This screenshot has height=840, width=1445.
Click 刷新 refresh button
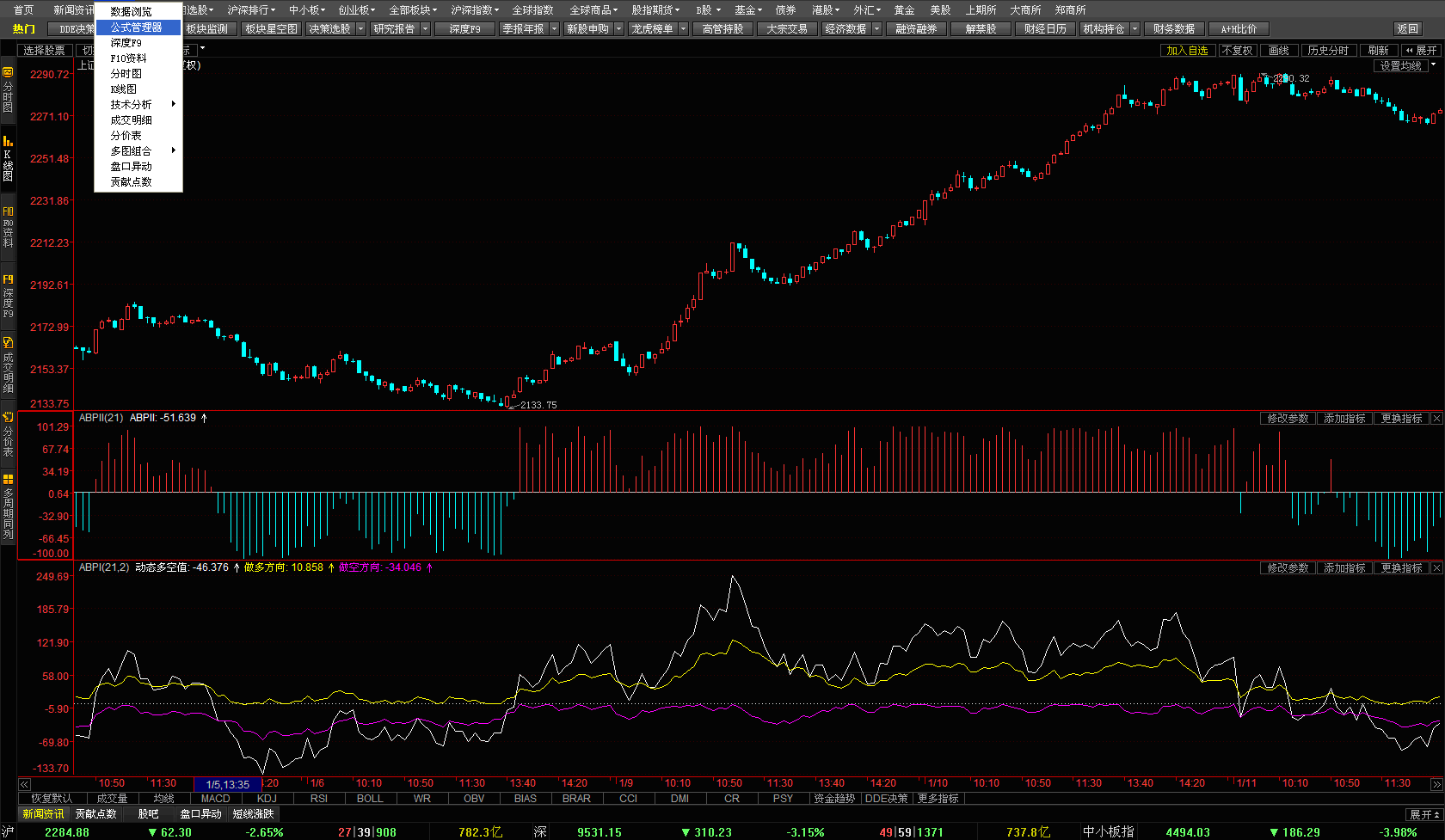1378,51
